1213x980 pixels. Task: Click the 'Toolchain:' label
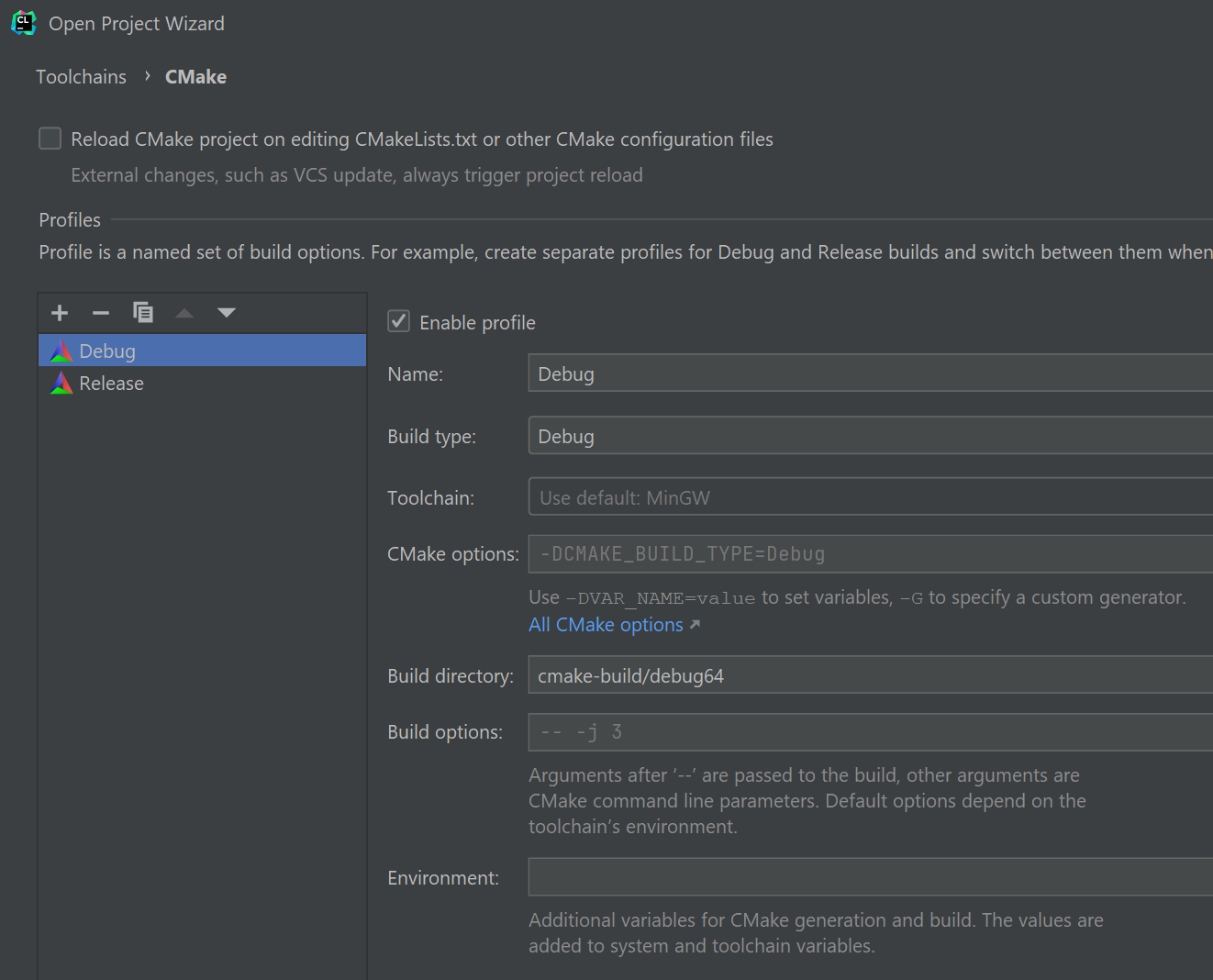pos(431,498)
